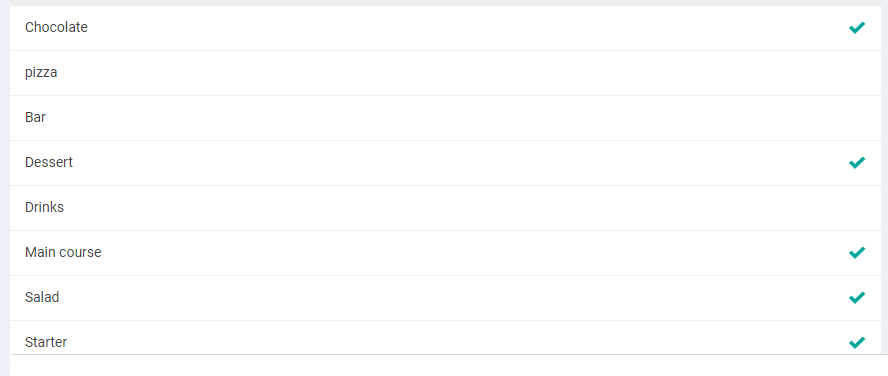Screen dimensions: 888x376
Task: Select the Chocolate category row
Action: click(445, 28)
